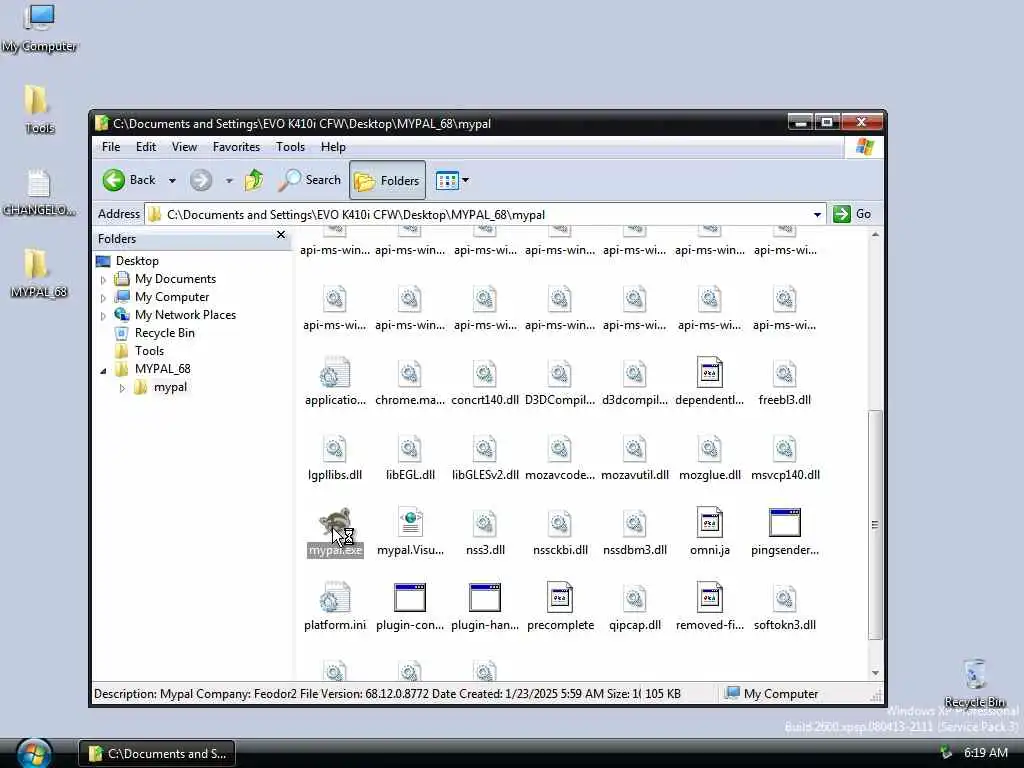The width and height of the screenshot is (1024, 768).
Task: Go up one folder level
Action: click(x=254, y=180)
